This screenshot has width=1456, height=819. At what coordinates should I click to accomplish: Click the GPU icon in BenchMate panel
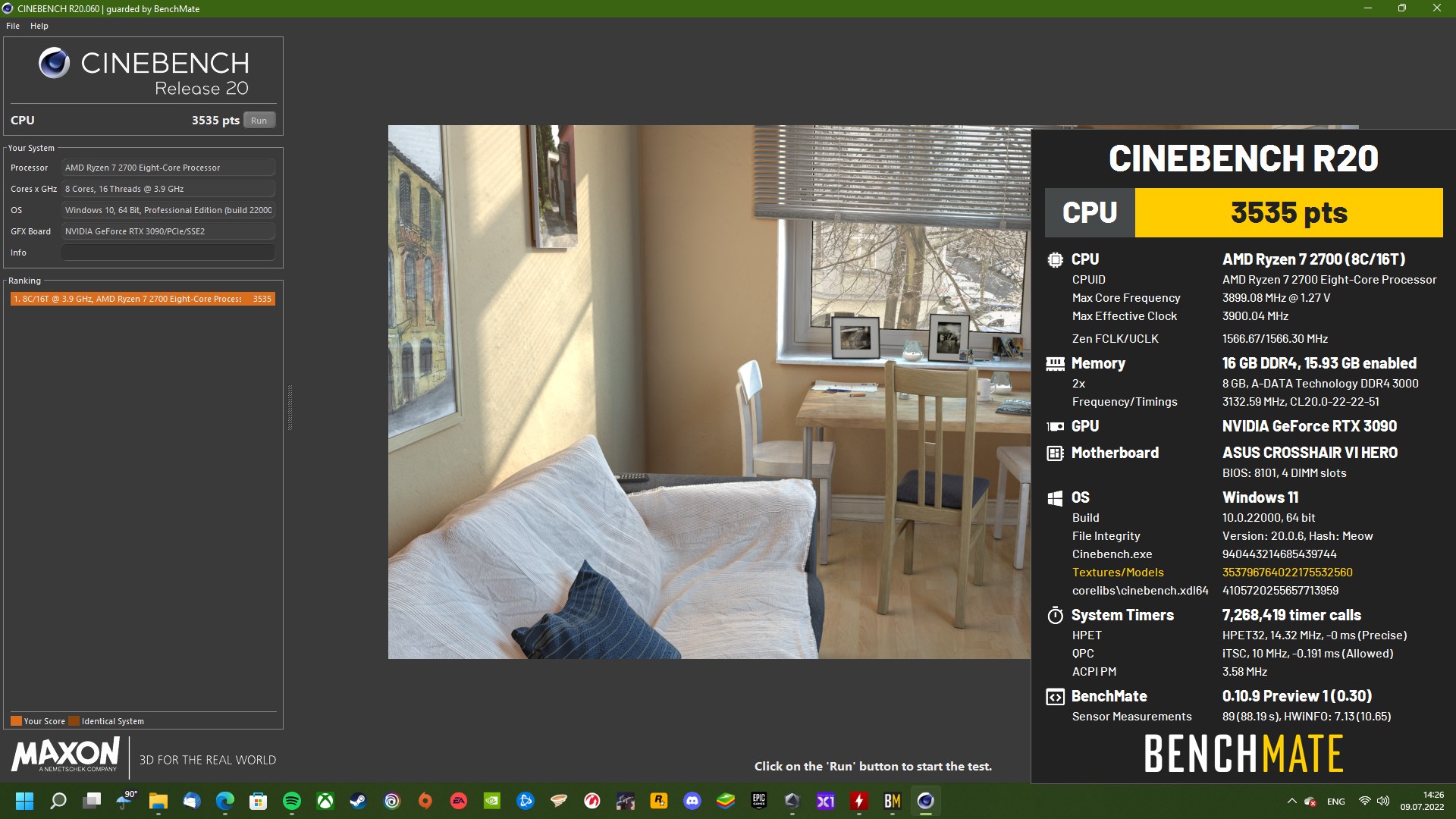point(1055,427)
